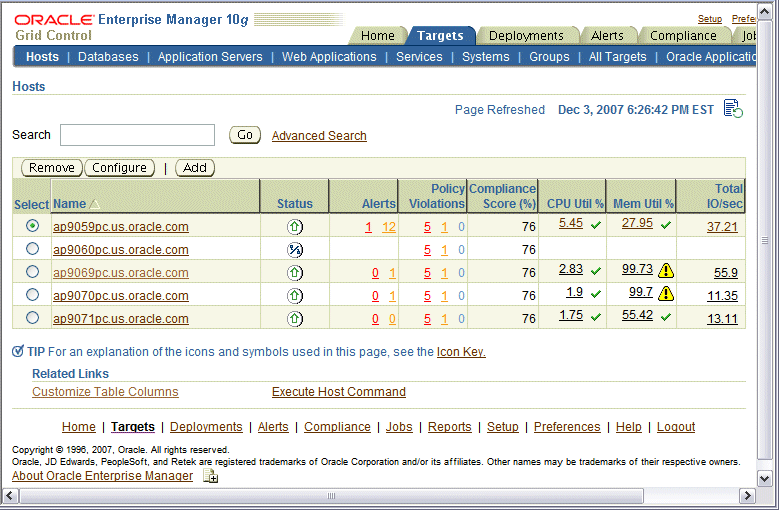Click the vertical scrollbar up arrow

[765, 11]
